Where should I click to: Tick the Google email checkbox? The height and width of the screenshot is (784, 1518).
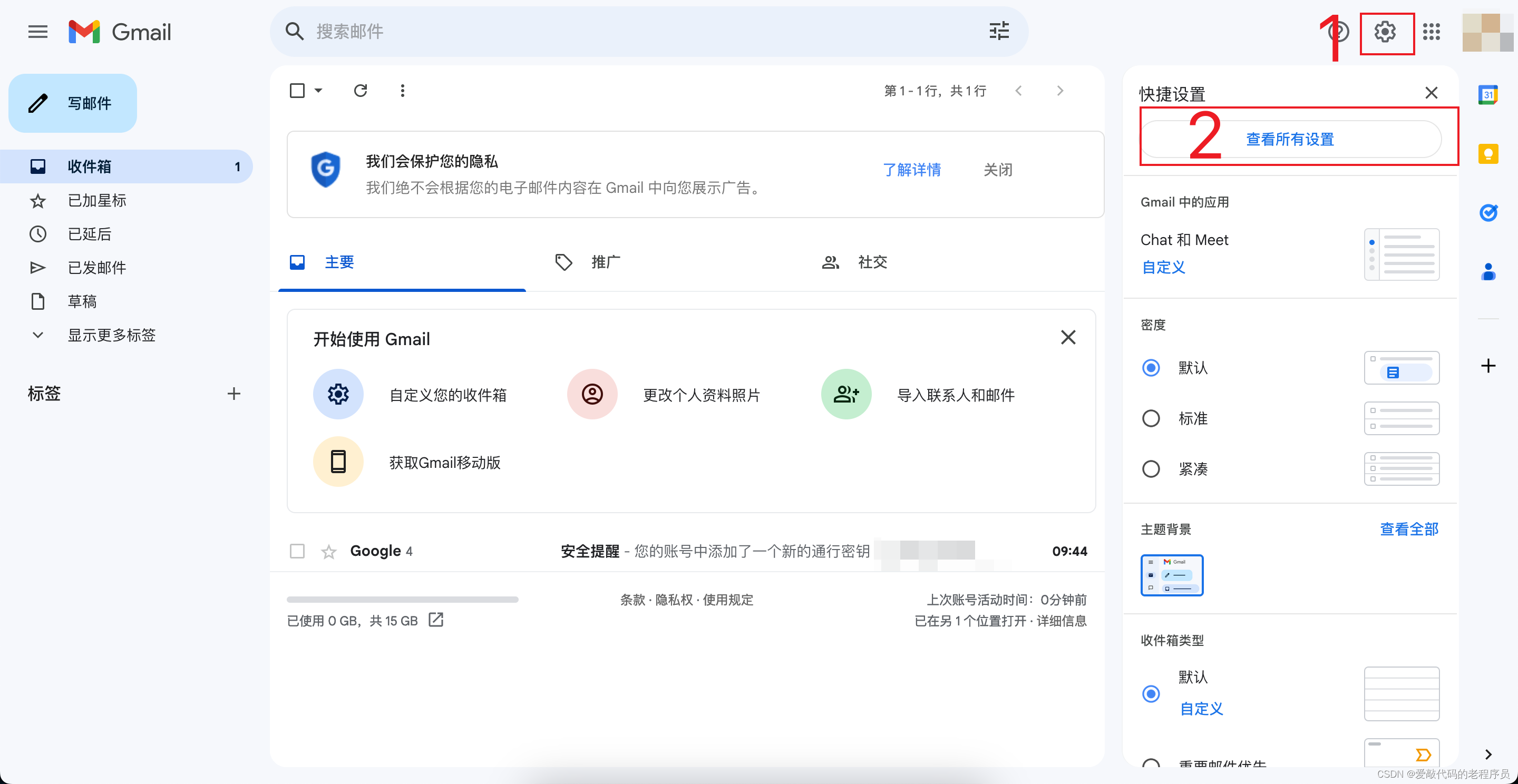(297, 551)
